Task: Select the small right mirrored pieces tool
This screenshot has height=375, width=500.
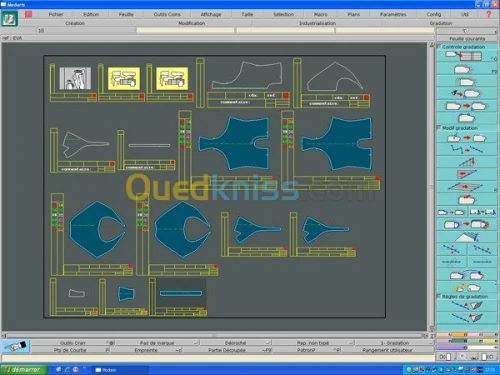Action: click(482, 212)
